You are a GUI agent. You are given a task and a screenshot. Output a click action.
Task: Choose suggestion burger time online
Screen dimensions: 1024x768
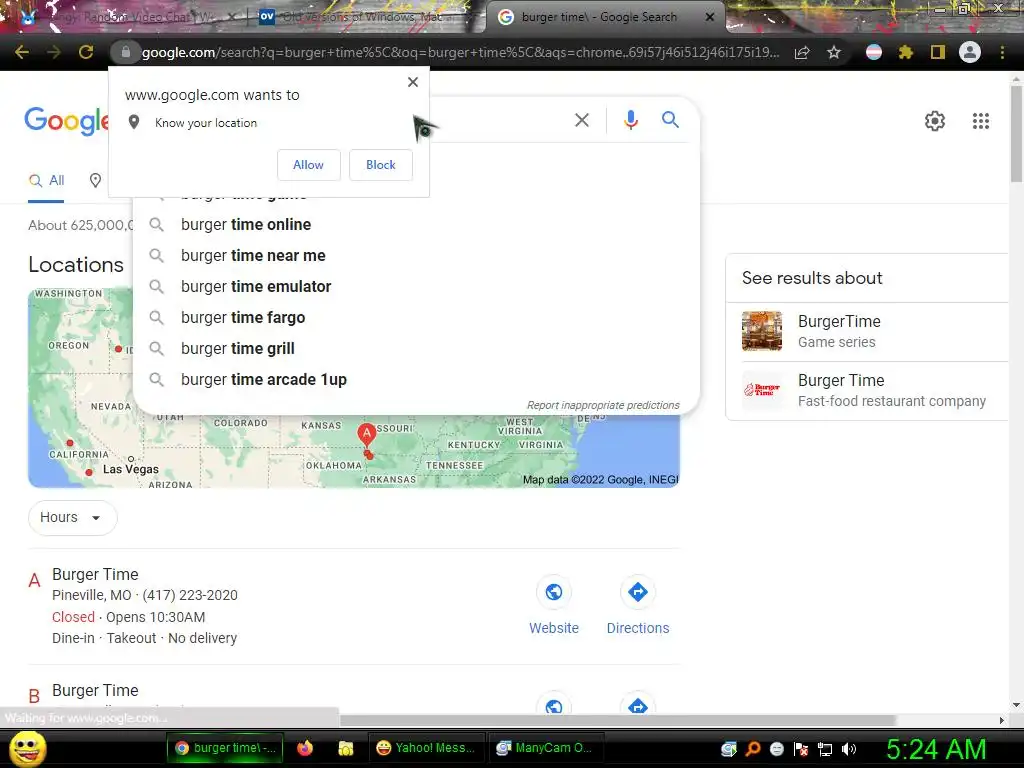coord(416,225)
